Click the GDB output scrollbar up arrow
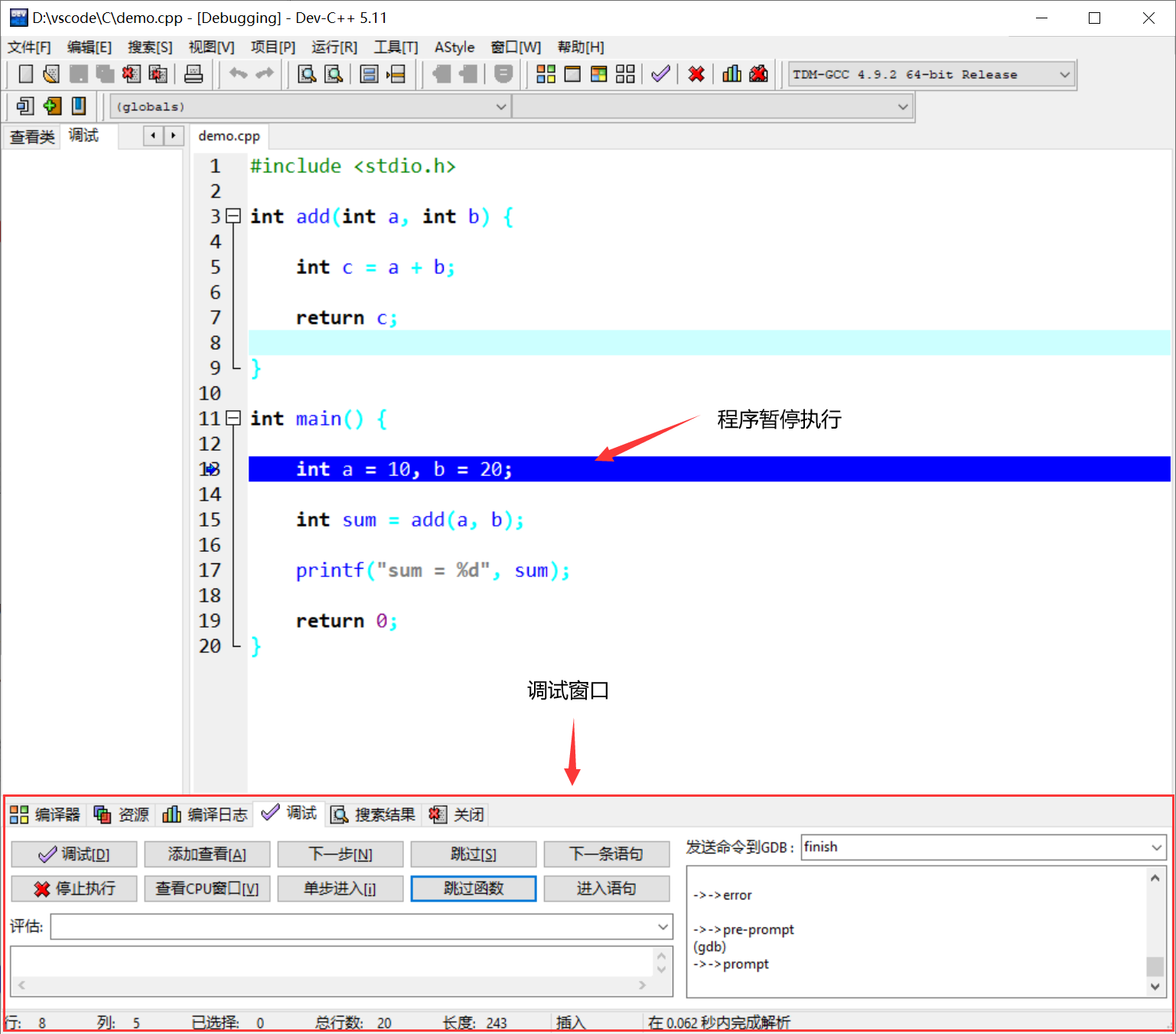The image size is (1176, 1034). [x=1155, y=877]
